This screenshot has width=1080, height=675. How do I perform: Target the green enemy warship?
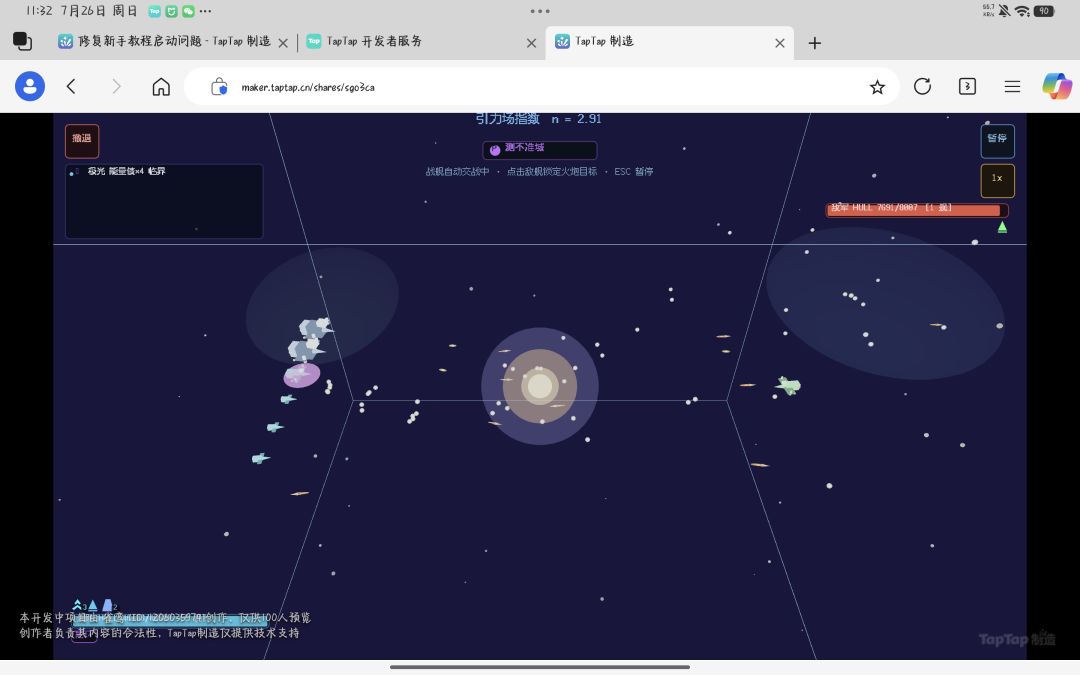click(788, 385)
